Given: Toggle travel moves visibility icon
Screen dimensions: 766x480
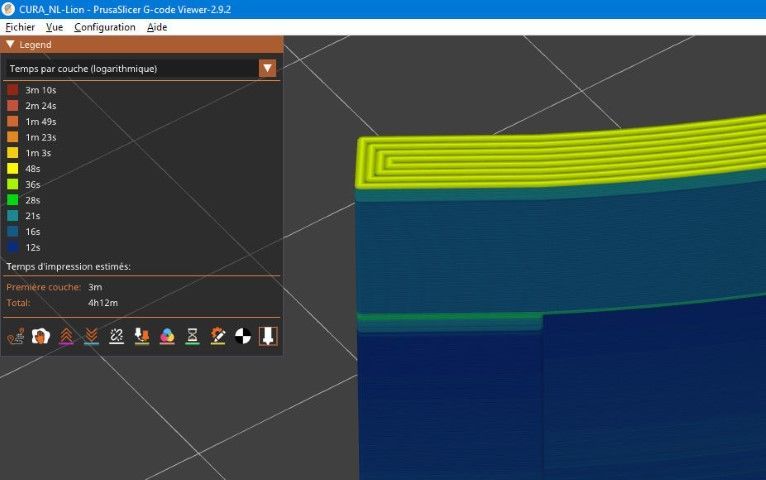Looking at the screenshot, I should [x=16, y=336].
